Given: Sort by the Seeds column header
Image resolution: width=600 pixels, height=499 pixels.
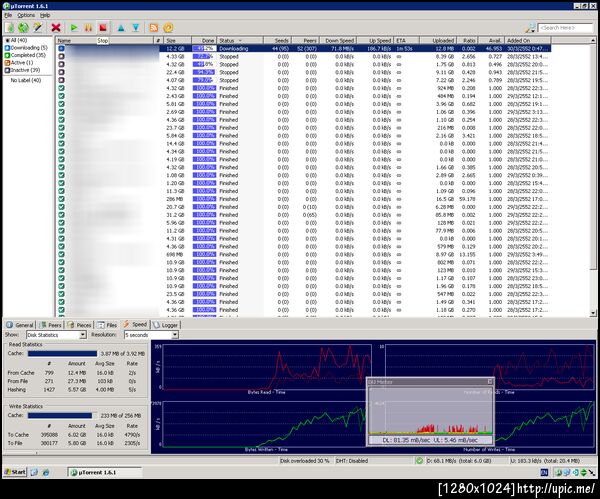Looking at the screenshot, I should coord(277,40).
